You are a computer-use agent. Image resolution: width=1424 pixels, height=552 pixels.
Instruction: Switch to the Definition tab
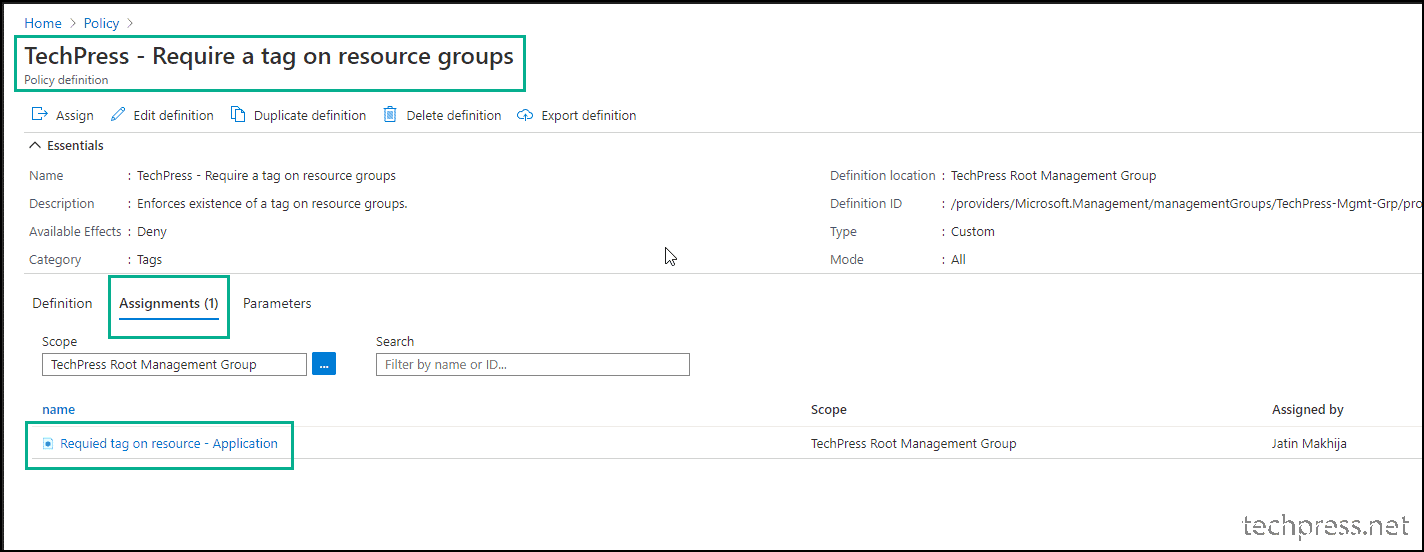coord(62,303)
